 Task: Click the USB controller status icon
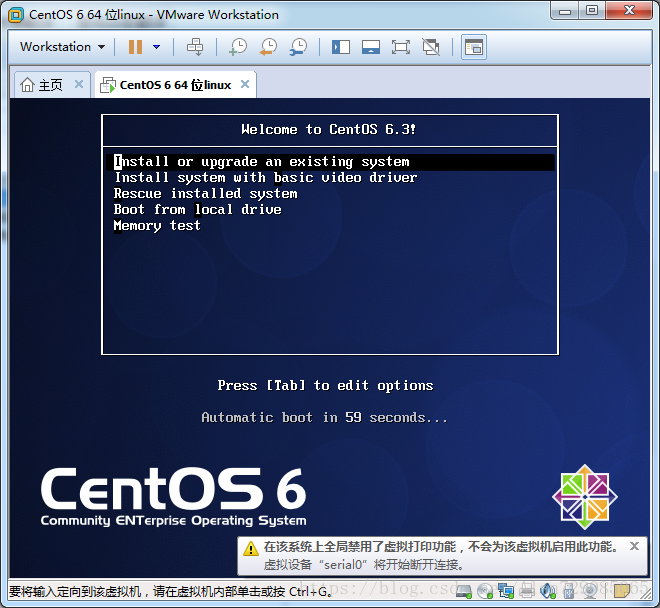click(x=568, y=592)
